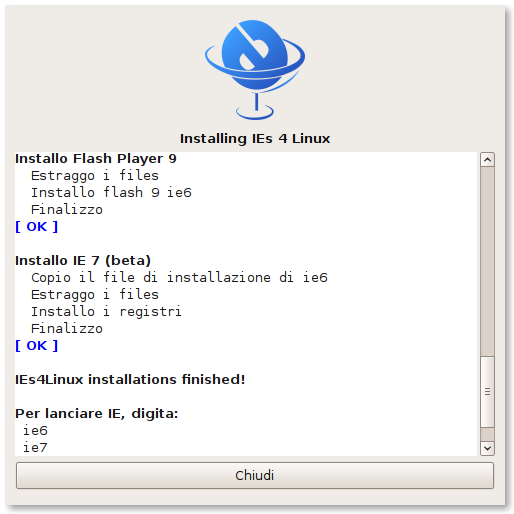
Task: Click the Installing IEs 4 Linux title
Action: point(255,139)
